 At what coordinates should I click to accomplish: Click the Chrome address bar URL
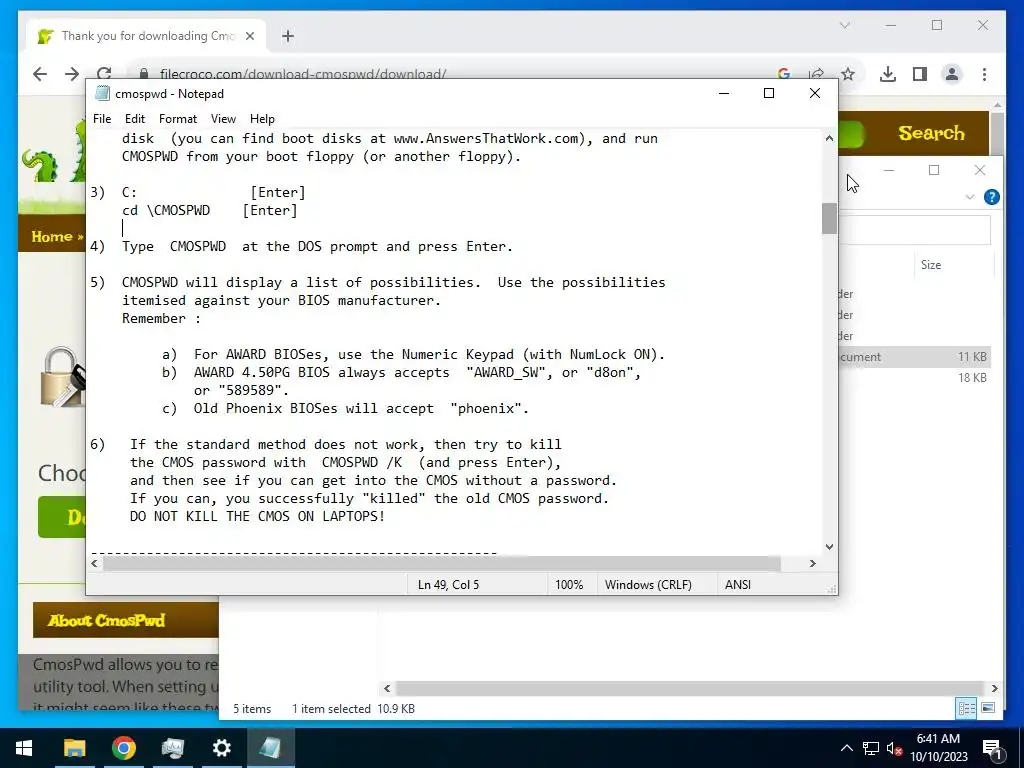(x=303, y=74)
